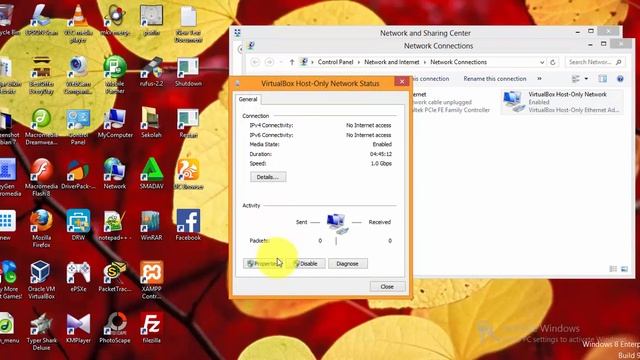The width and height of the screenshot is (640, 360).
Task: Click Control Panel in the breadcrumb
Action: (x=335, y=62)
